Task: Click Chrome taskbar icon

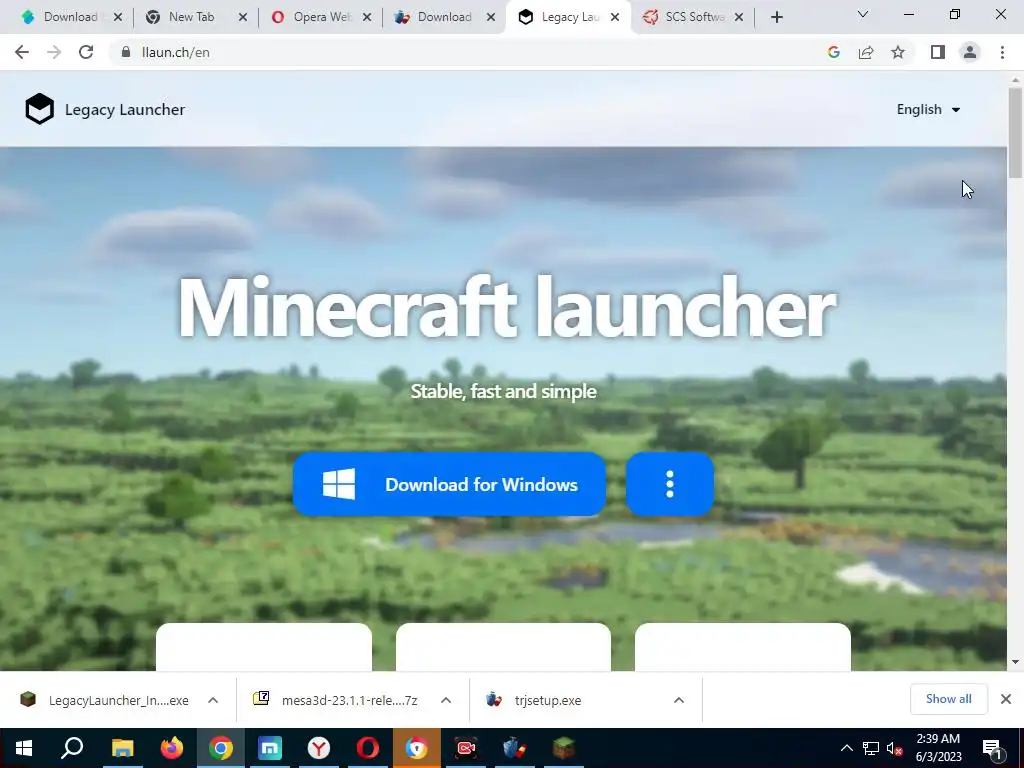Action: (x=221, y=748)
